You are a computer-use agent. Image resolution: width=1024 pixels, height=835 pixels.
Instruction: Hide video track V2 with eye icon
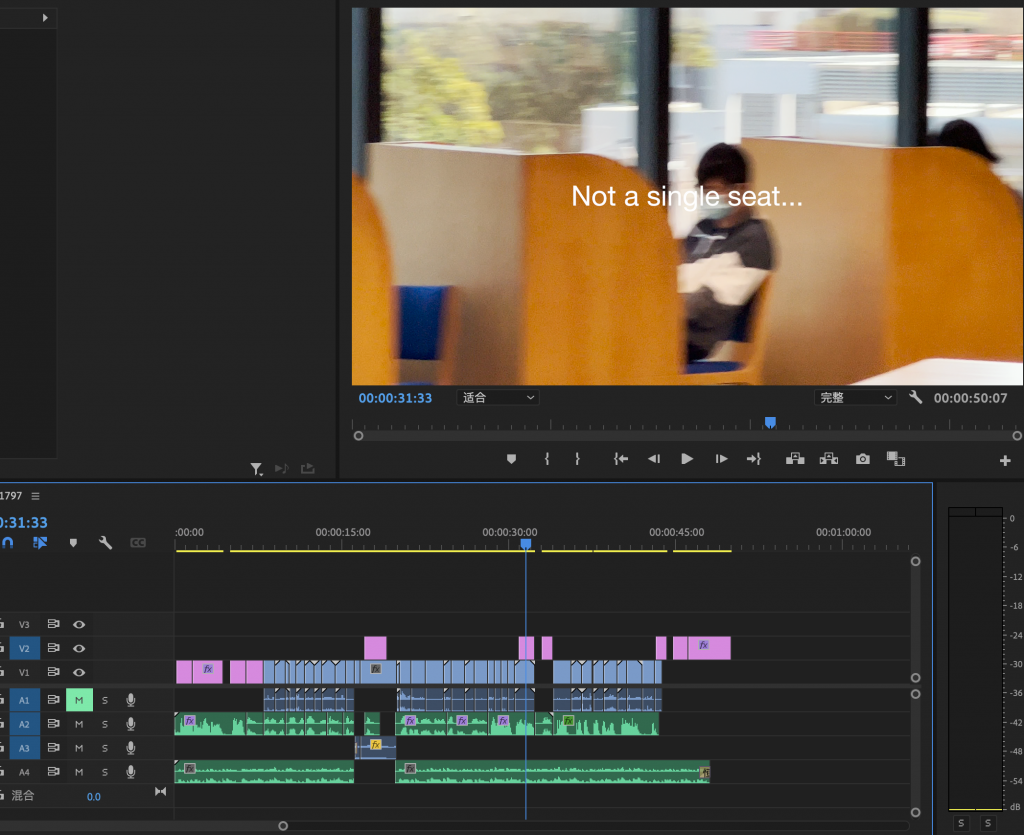tap(79, 648)
